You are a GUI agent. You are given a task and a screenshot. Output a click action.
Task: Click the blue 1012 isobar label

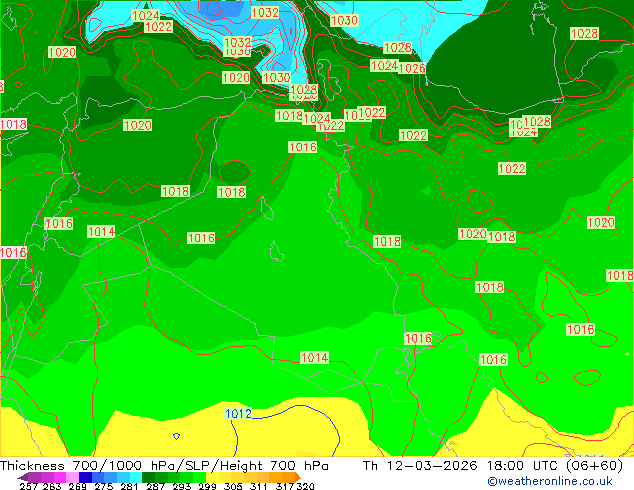[x=238, y=414]
